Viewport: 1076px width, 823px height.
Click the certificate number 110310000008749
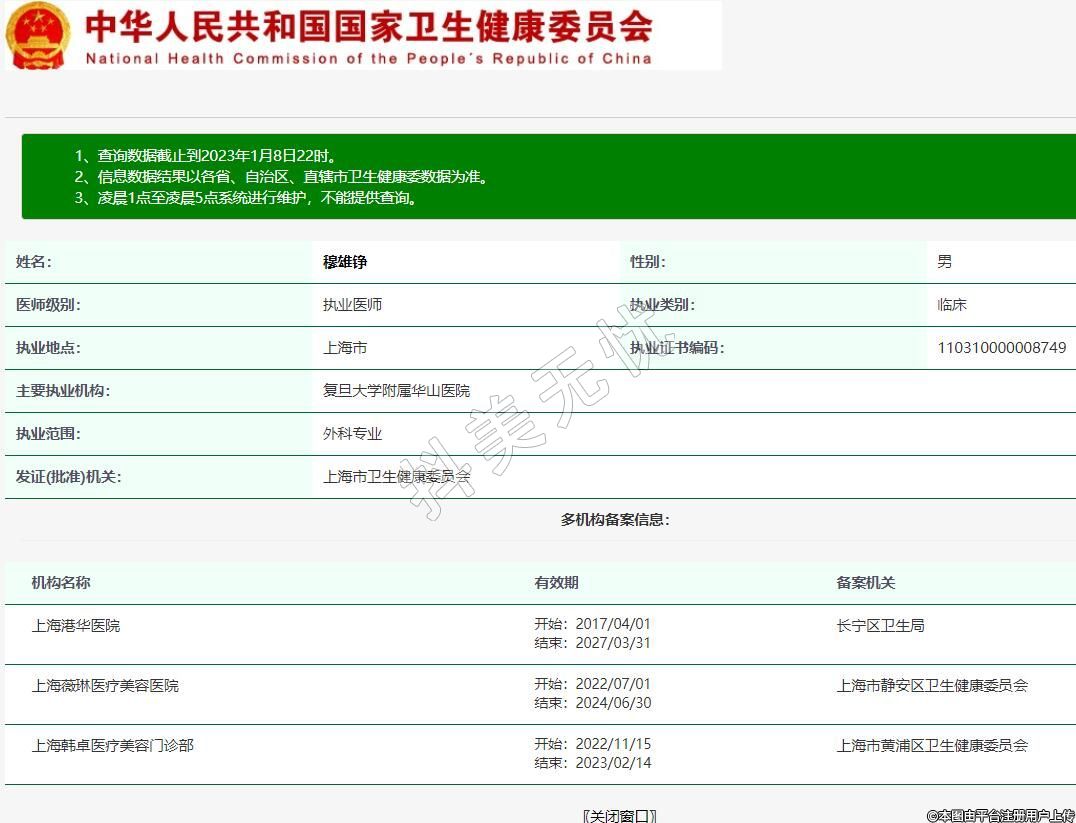click(1001, 348)
